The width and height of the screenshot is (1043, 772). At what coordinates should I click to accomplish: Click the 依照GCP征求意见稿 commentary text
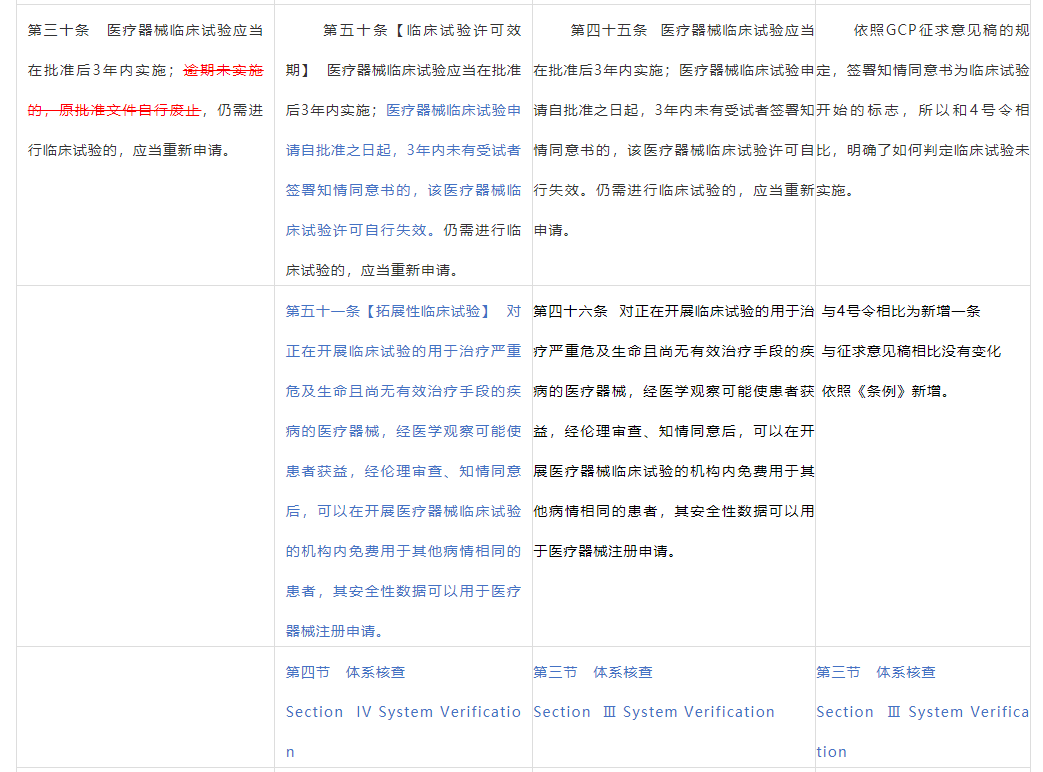pos(940,31)
